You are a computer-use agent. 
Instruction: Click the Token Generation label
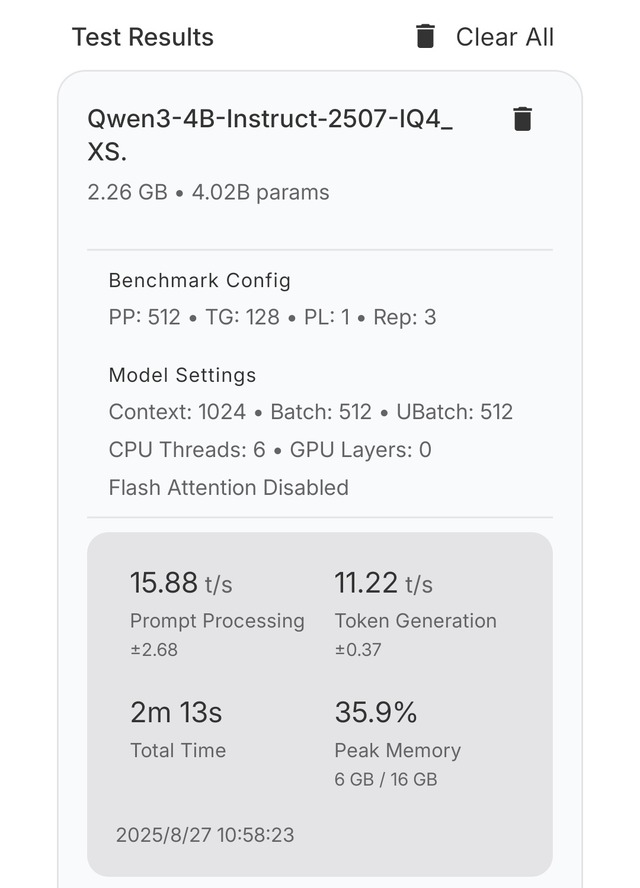click(416, 621)
